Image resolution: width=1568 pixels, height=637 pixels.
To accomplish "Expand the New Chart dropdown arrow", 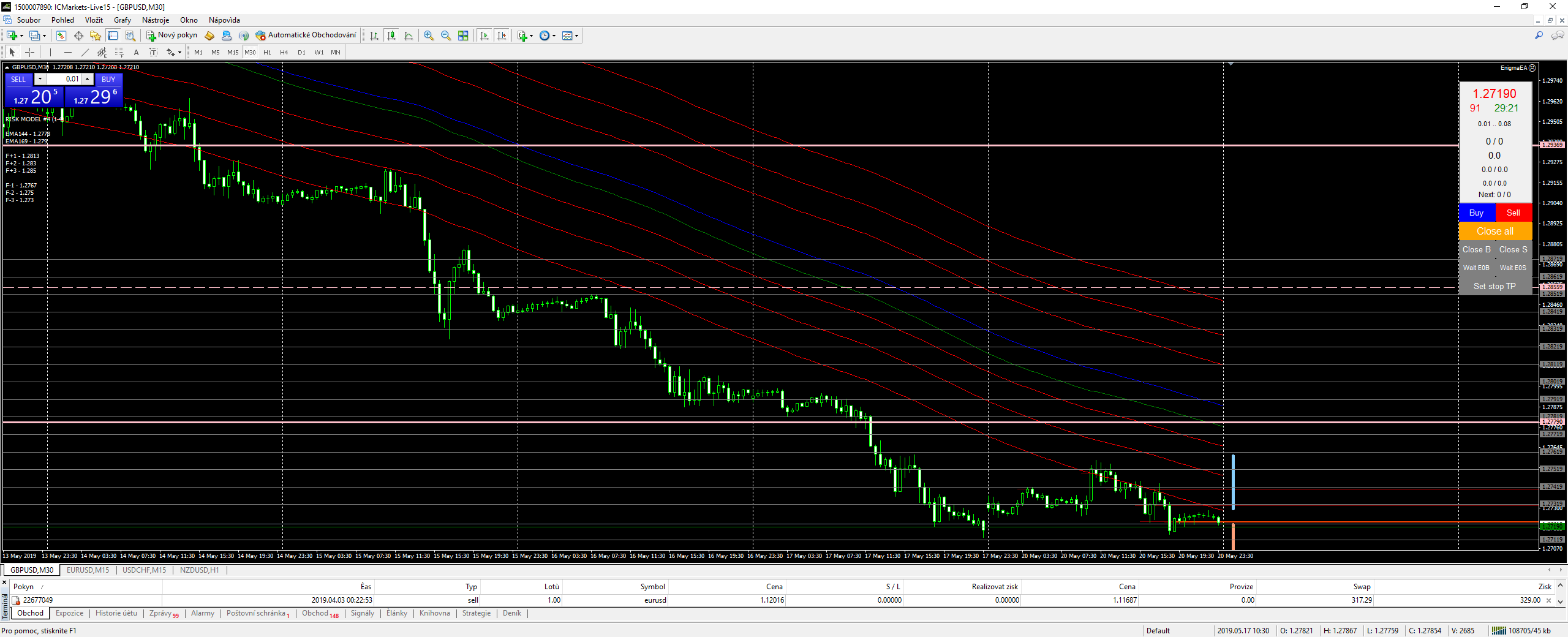I will [x=21, y=36].
